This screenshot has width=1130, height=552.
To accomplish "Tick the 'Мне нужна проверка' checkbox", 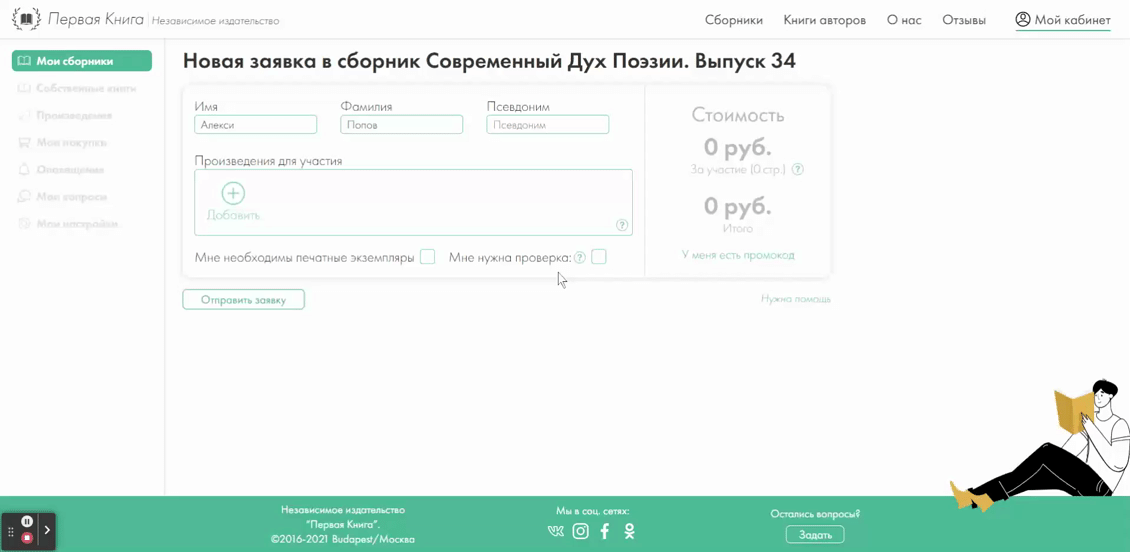I will (599, 257).
